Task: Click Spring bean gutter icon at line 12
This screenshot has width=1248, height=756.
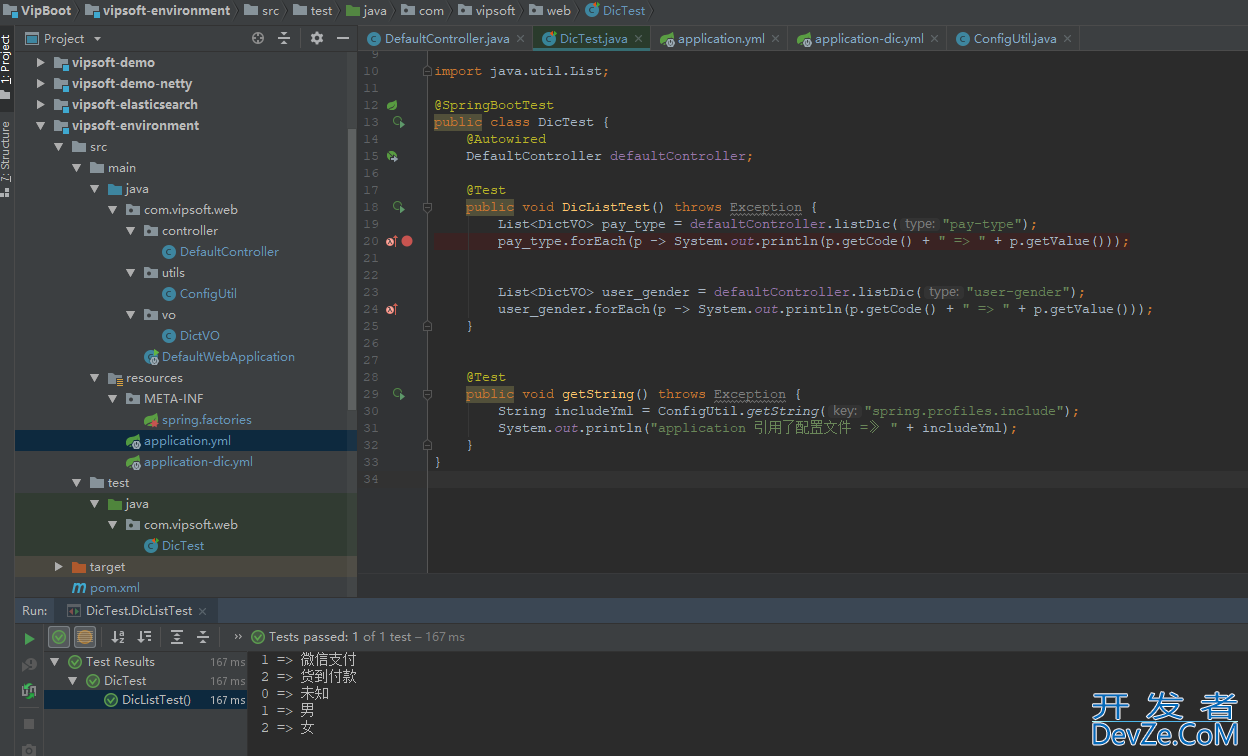Action: (x=392, y=105)
